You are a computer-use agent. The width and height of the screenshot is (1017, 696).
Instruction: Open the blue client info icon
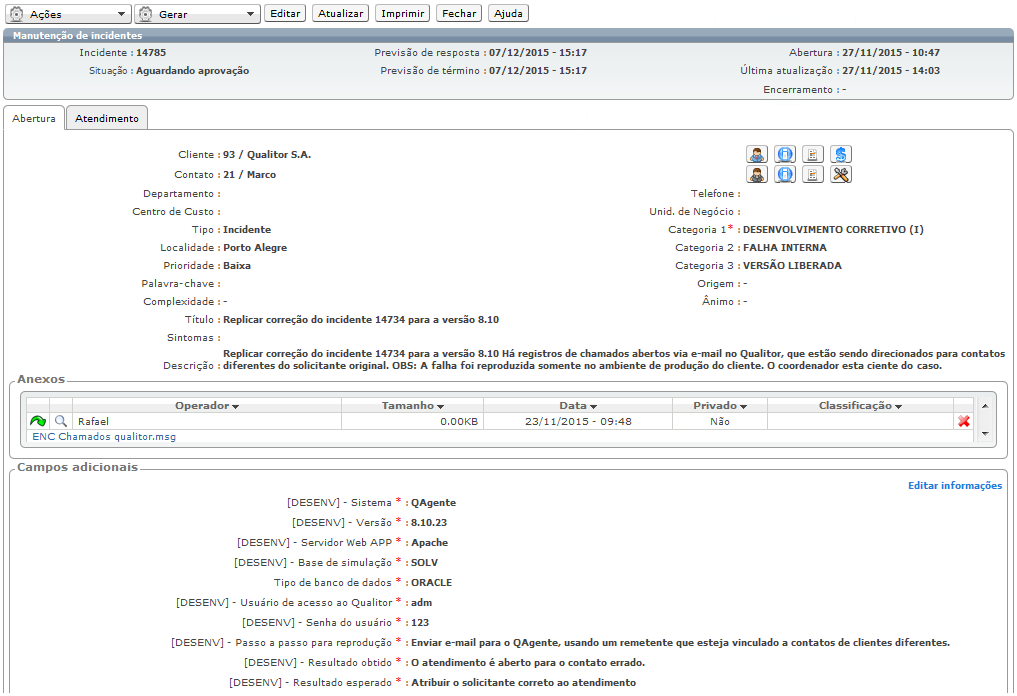pos(785,154)
